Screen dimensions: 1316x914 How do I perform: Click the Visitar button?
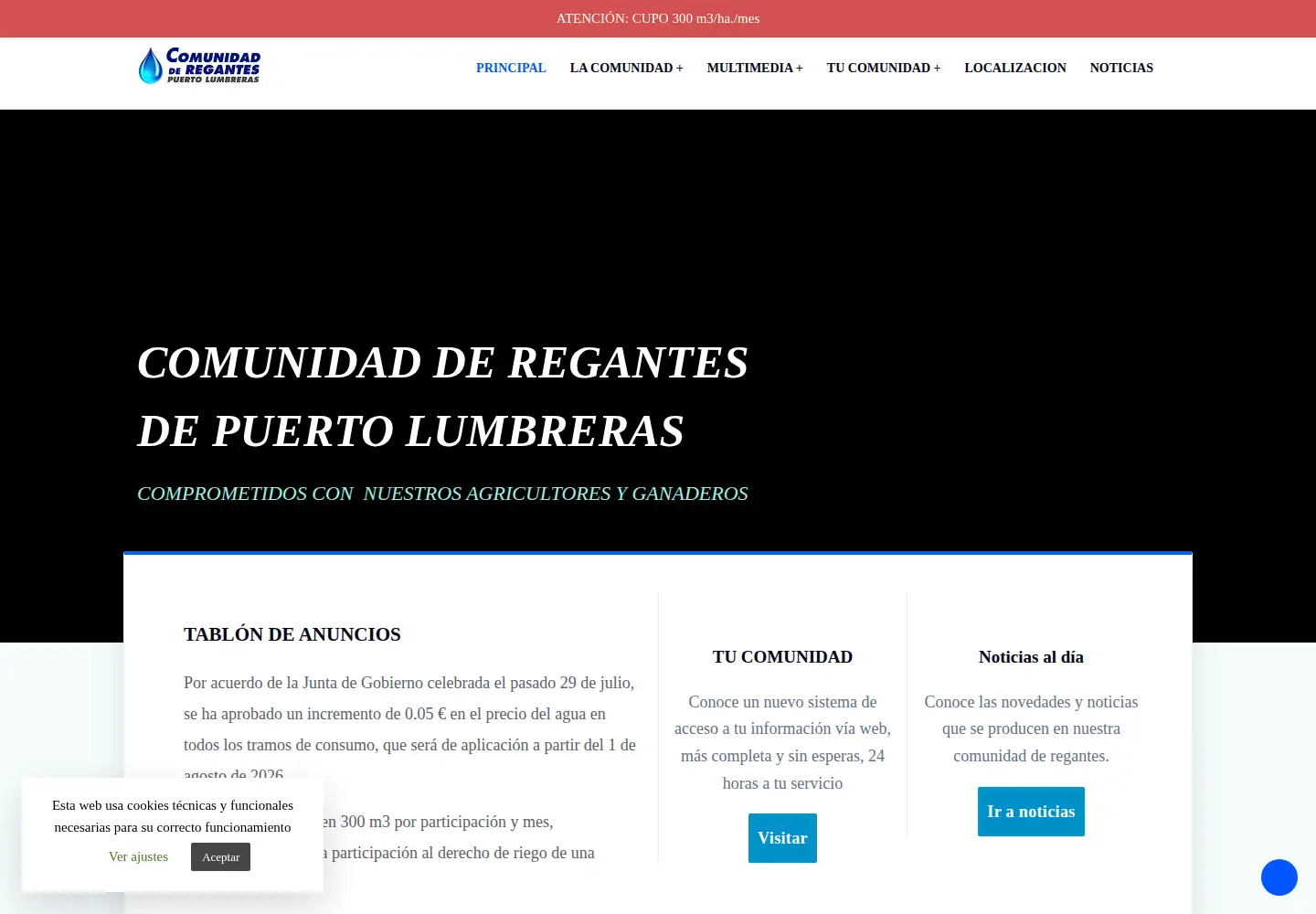coord(782,838)
